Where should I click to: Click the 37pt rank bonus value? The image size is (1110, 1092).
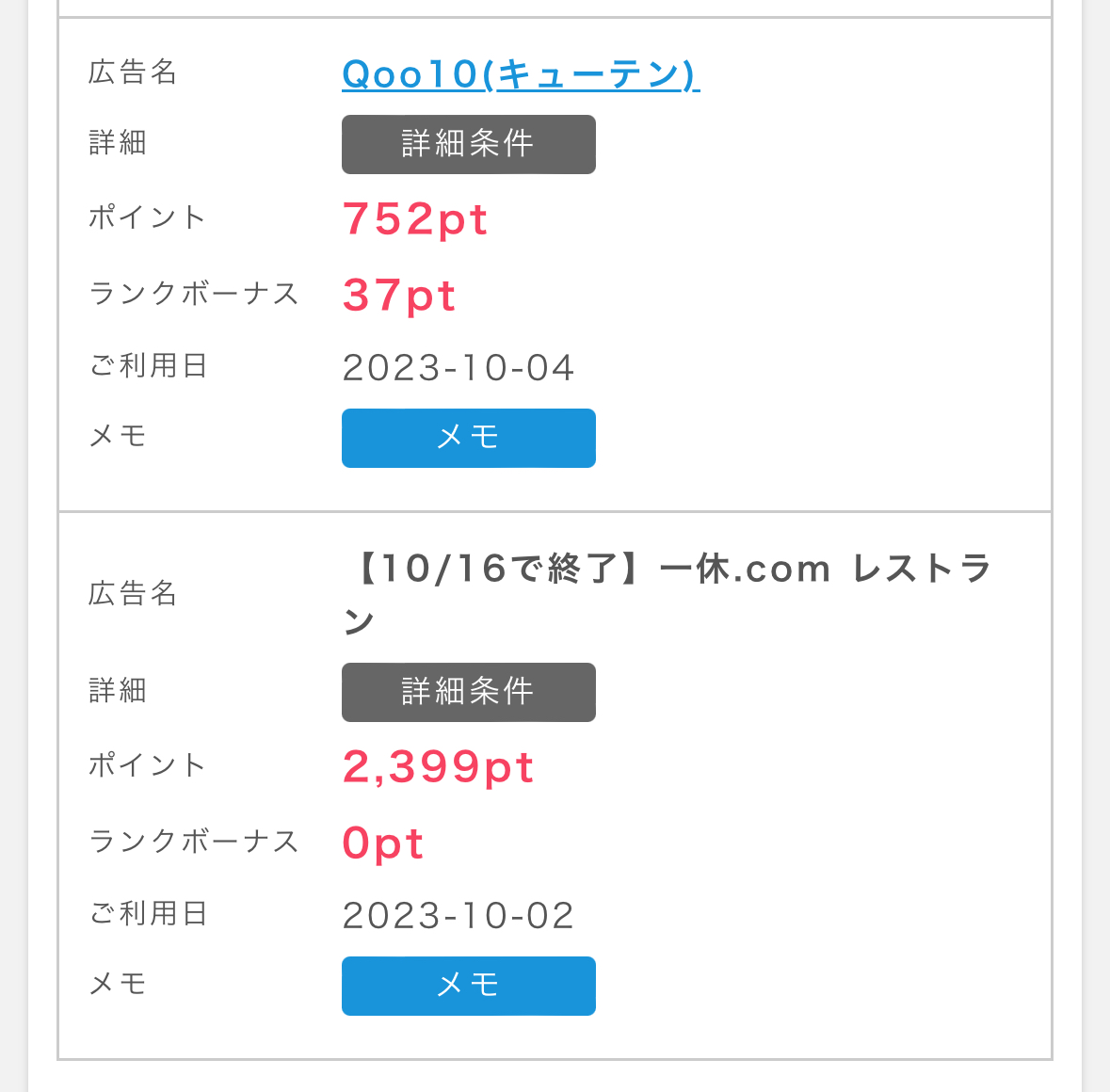[399, 295]
